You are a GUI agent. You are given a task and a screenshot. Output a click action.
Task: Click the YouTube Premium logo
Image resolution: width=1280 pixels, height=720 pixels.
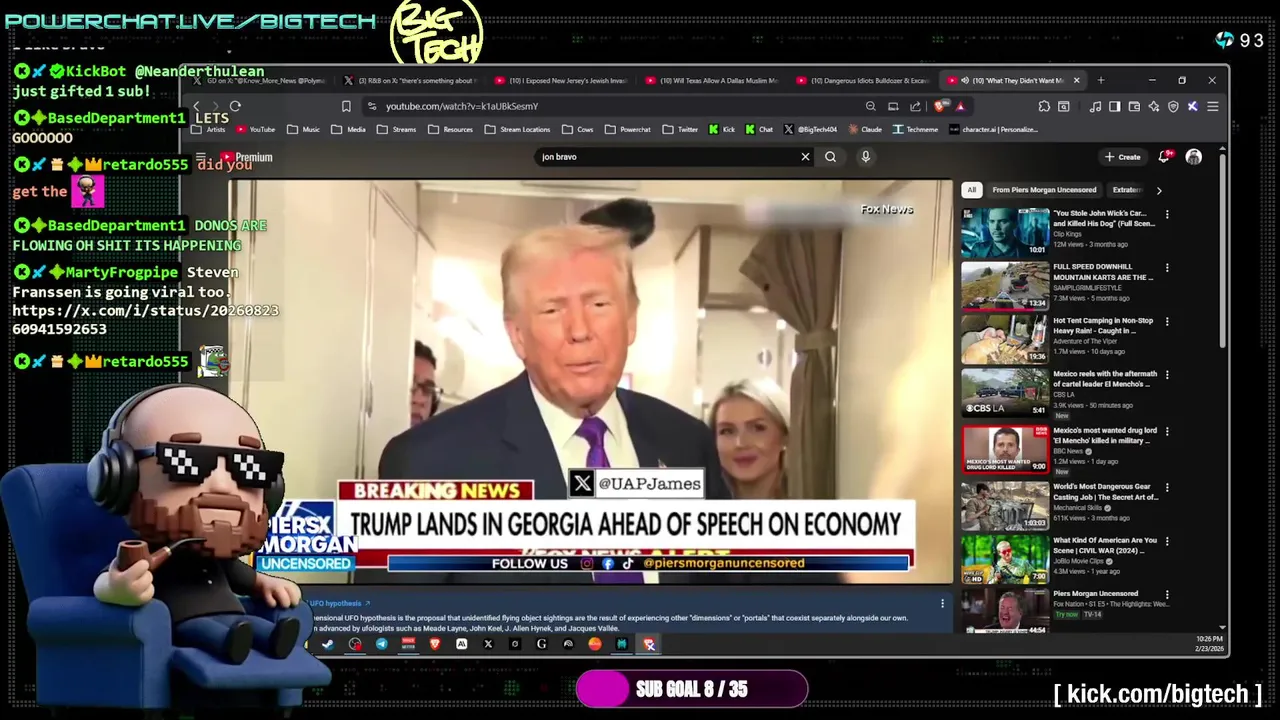tap(246, 157)
